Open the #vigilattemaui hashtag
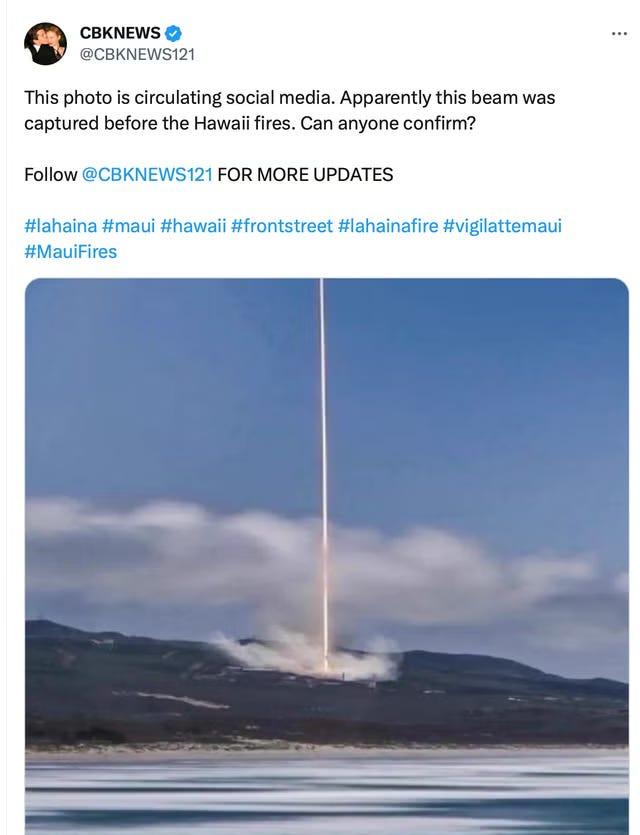The width and height of the screenshot is (640, 835). pos(502,226)
